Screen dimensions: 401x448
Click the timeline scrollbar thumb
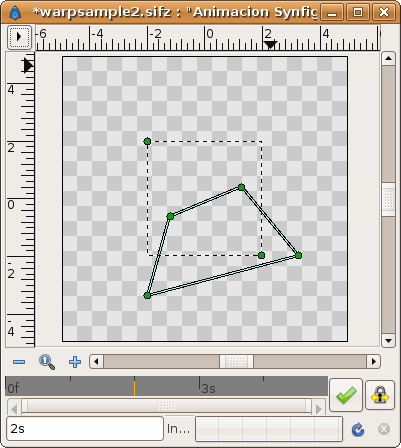pyautogui.click(x=166, y=406)
